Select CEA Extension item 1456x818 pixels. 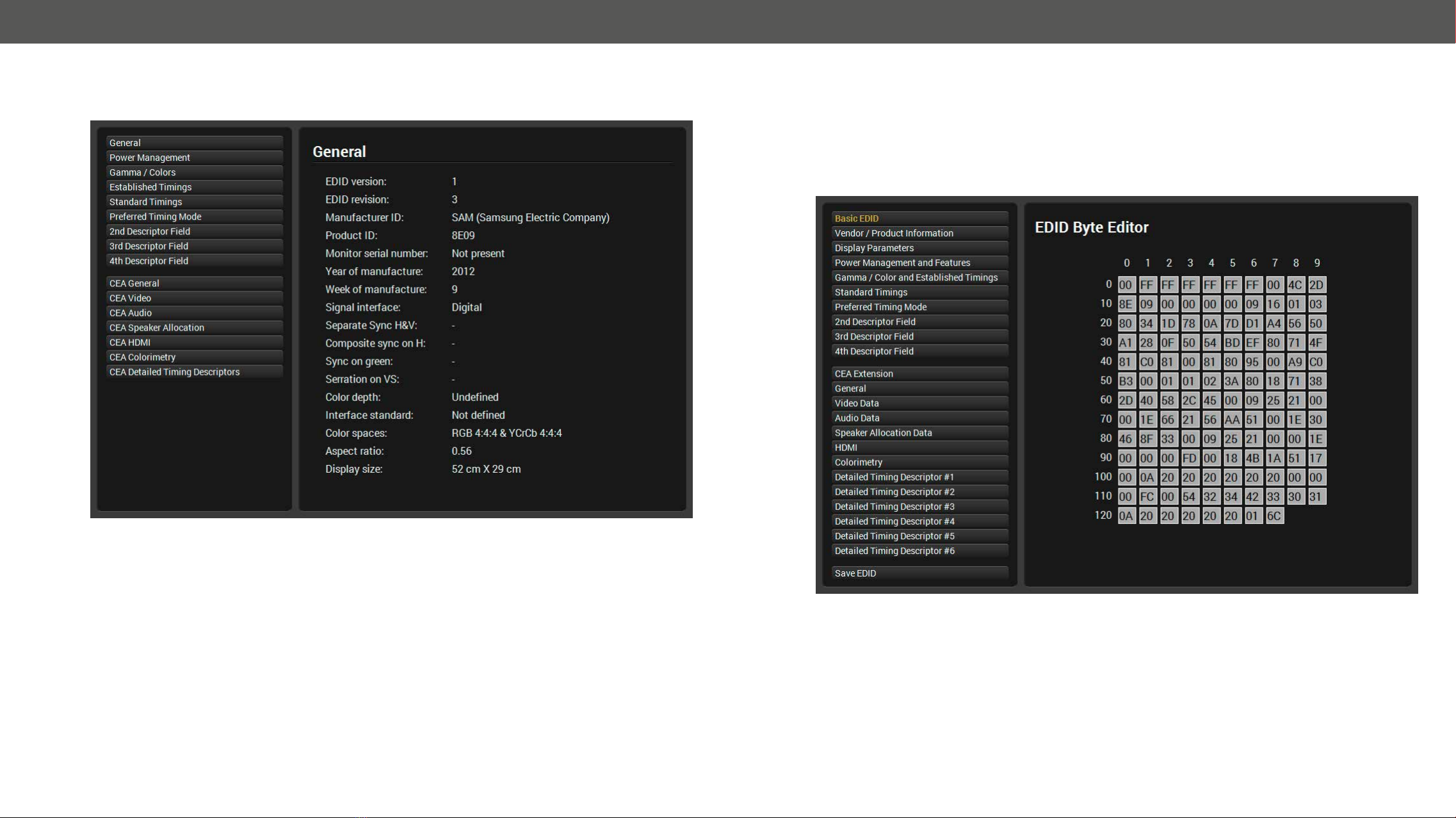tap(919, 373)
